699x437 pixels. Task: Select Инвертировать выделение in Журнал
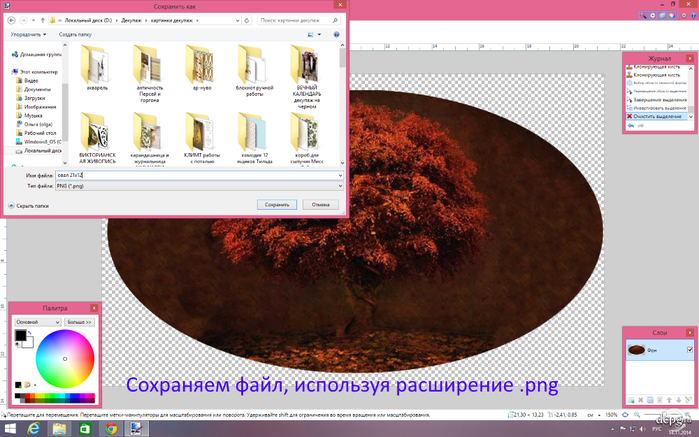657,108
